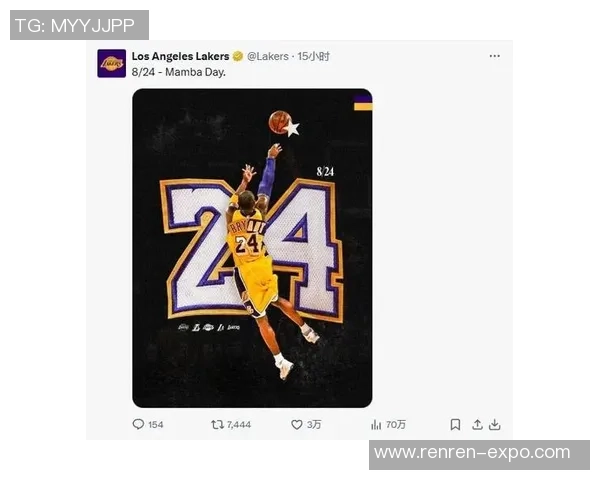Click the 7,444 retweets count
Viewport: 600px width, 480px height.
click(239, 425)
